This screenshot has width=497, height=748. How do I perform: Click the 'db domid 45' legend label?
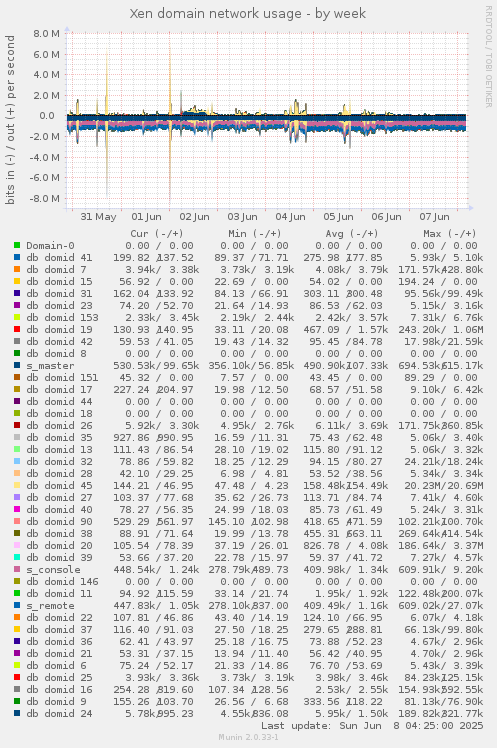59,486
